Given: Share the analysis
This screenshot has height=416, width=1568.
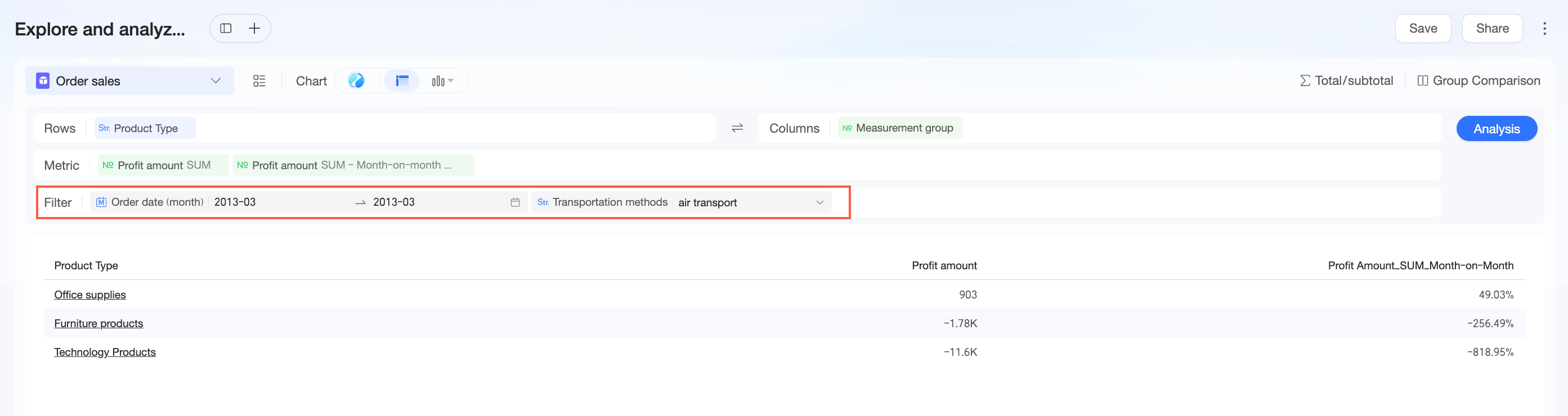Looking at the screenshot, I should (x=1492, y=29).
